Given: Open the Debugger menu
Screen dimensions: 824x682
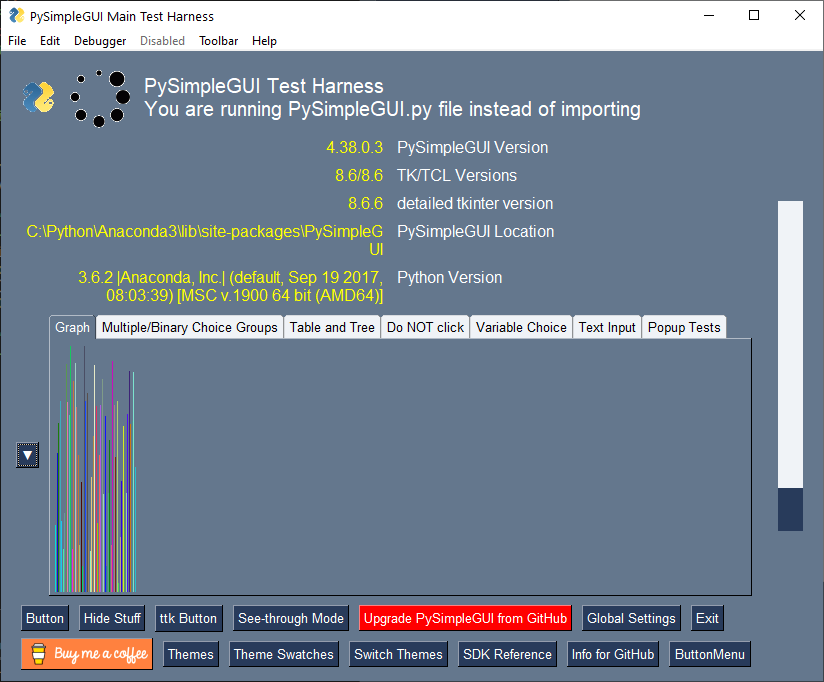Looking at the screenshot, I should pos(100,41).
